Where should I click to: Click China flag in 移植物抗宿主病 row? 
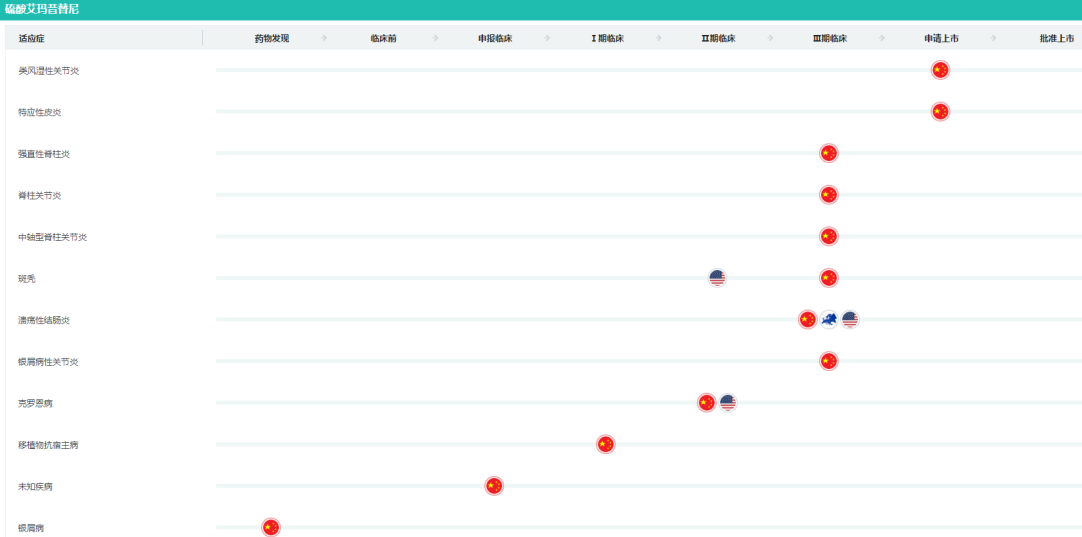coord(605,445)
